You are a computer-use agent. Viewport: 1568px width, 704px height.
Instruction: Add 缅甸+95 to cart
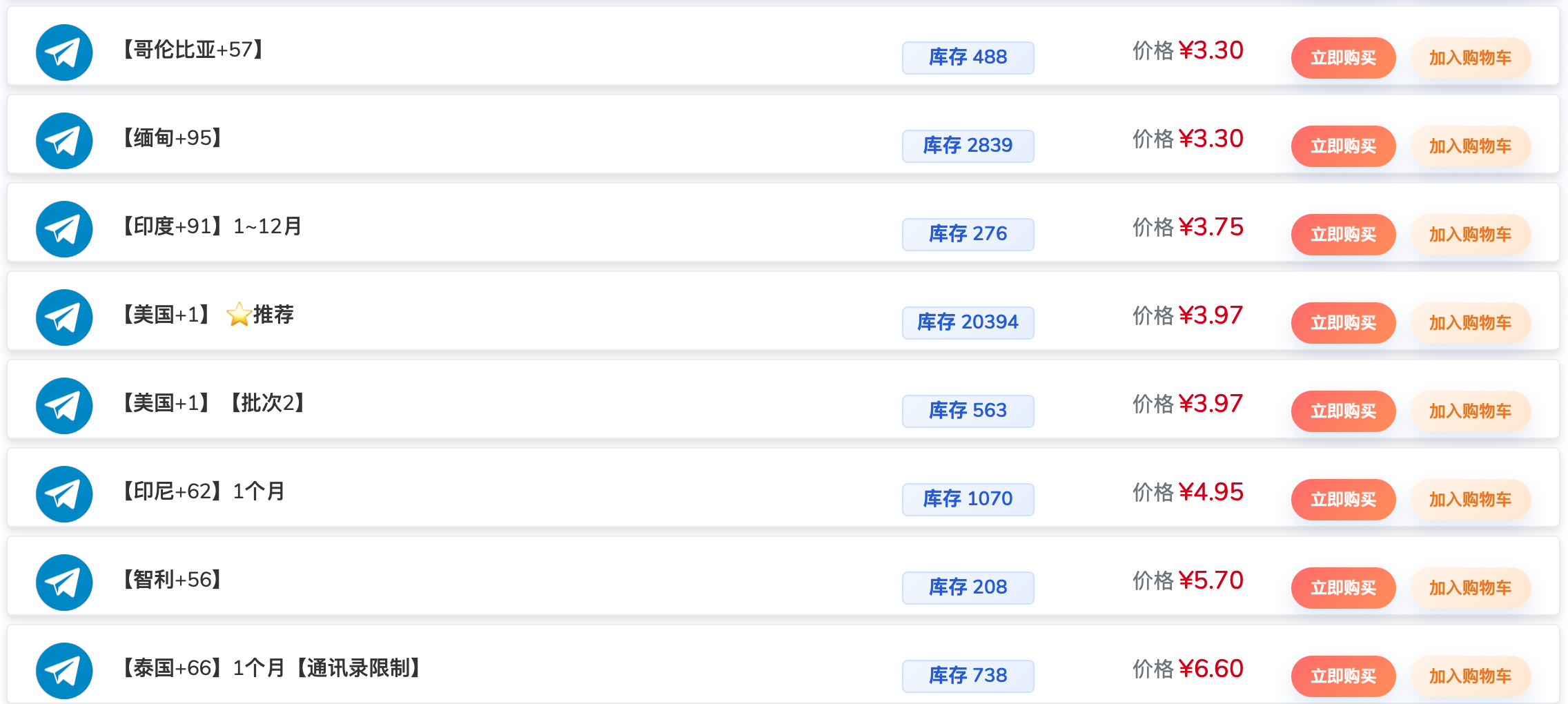point(1470,146)
